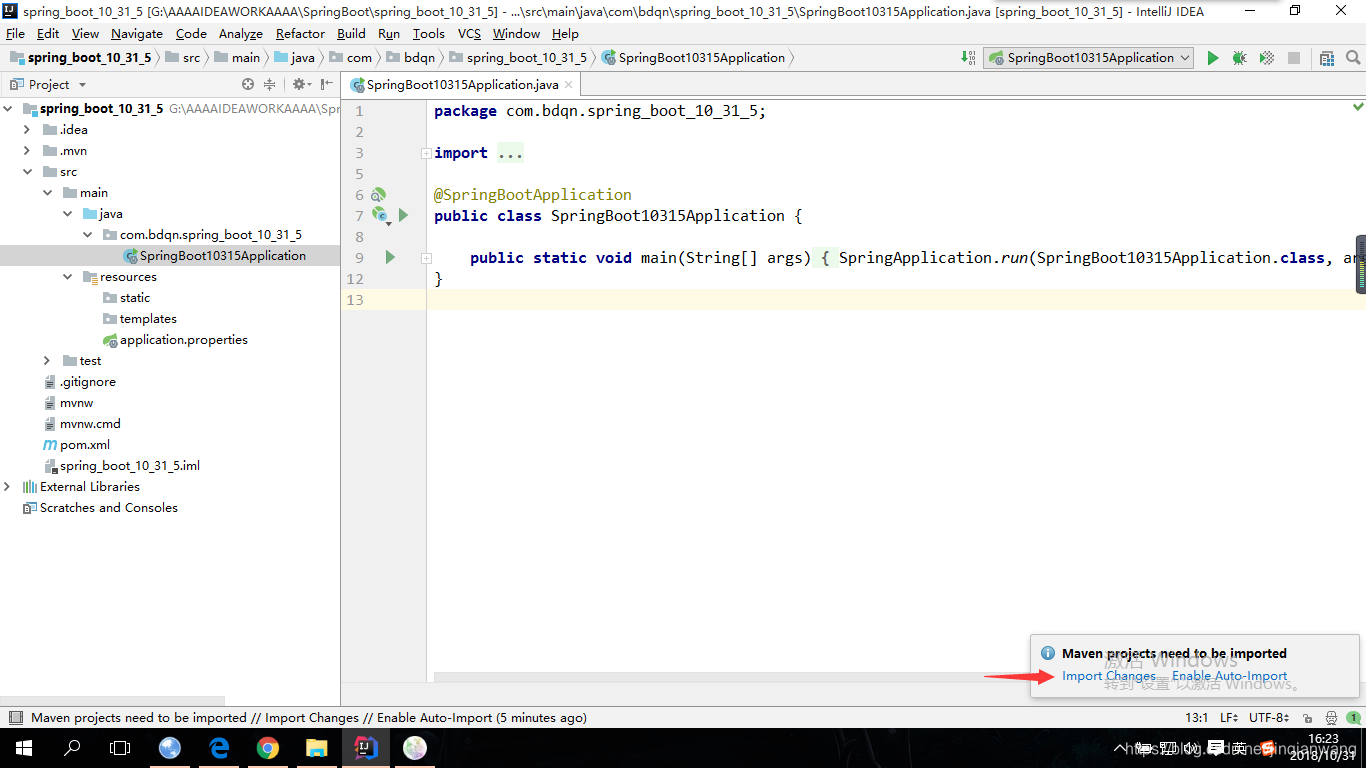Select application.properties file

(184, 340)
